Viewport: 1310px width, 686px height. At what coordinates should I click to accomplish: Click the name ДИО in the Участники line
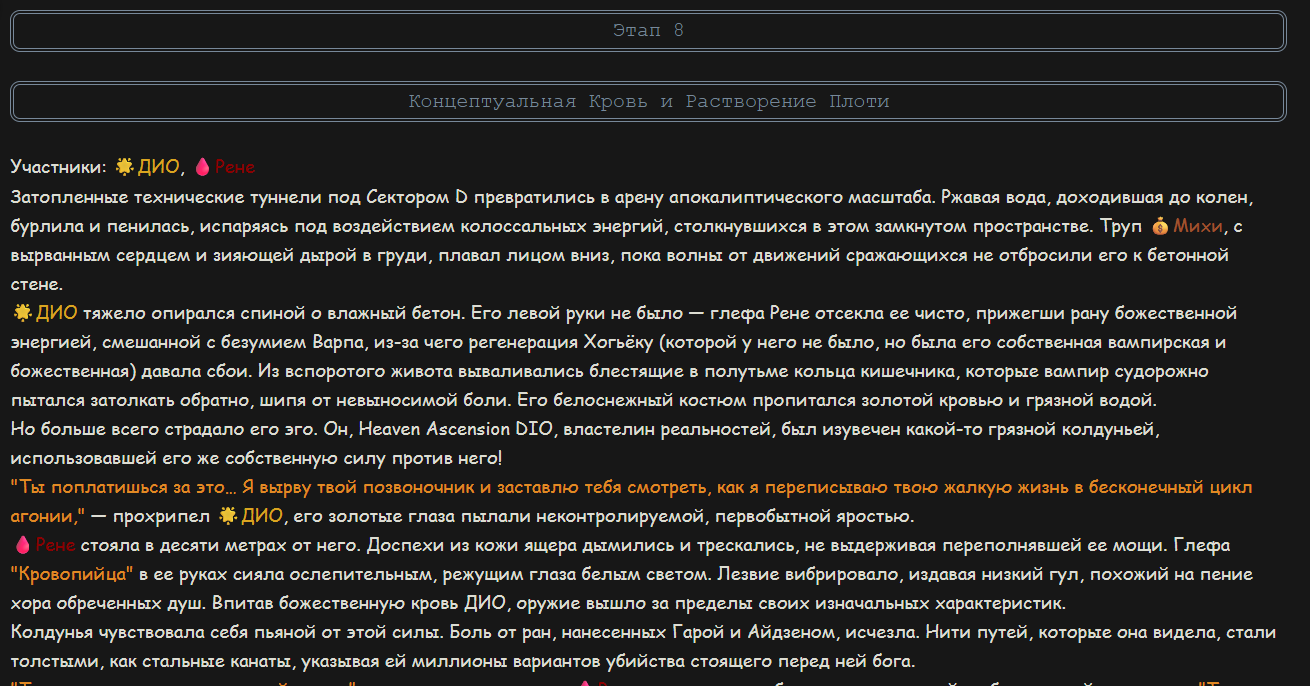[x=158, y=167]
